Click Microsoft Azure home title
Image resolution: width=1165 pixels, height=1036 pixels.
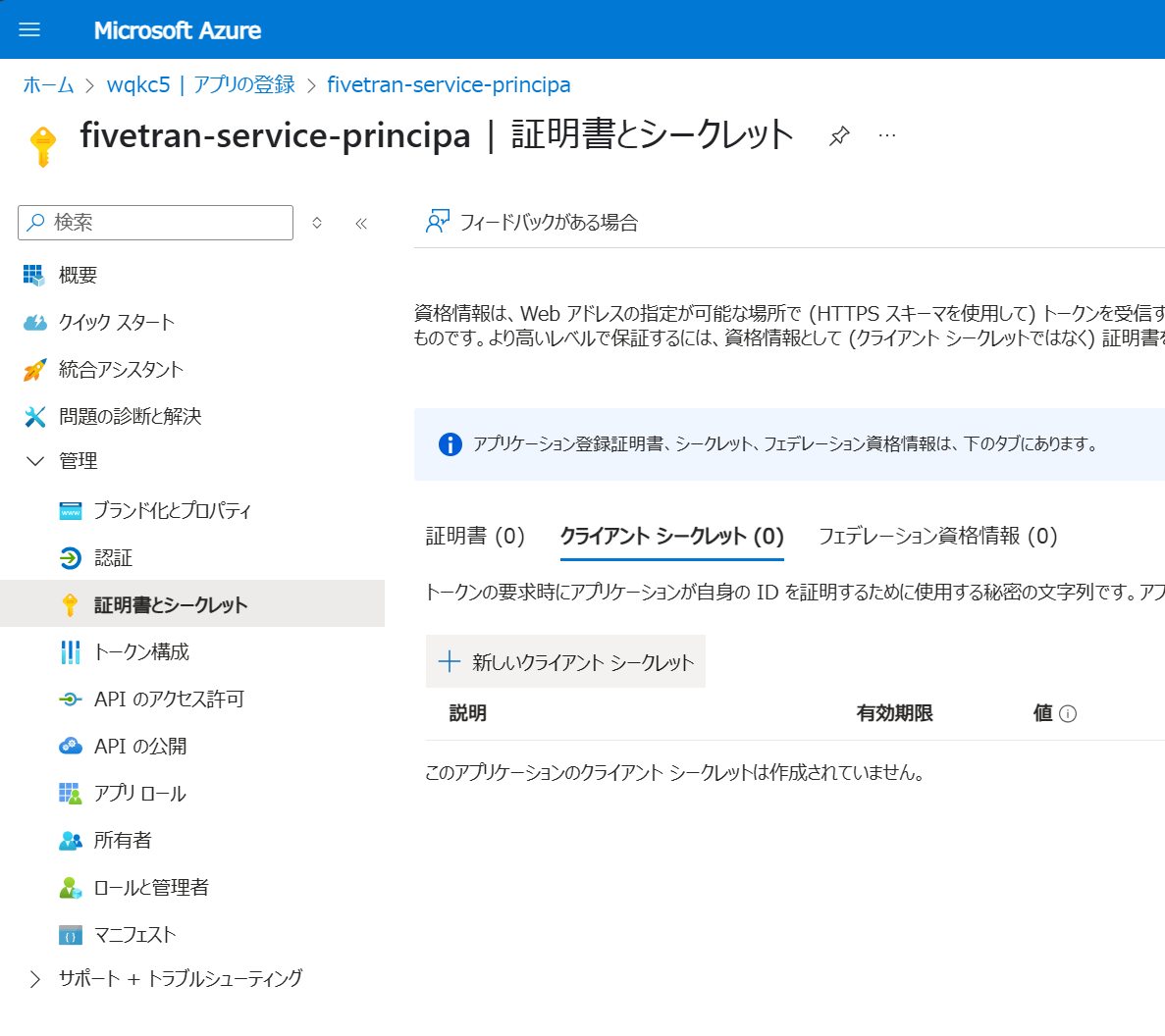pos(178,30)
